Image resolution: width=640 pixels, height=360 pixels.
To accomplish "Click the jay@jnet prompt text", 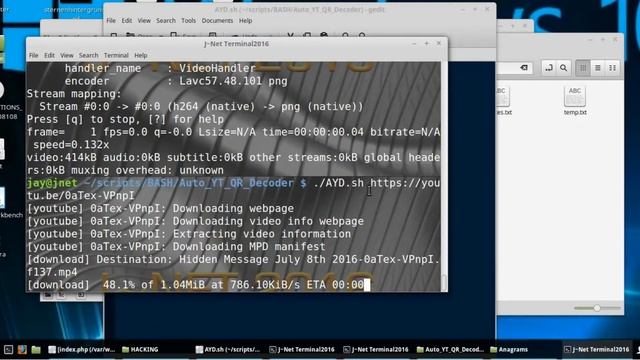I will pyautogui.click(x=52, y=183).
